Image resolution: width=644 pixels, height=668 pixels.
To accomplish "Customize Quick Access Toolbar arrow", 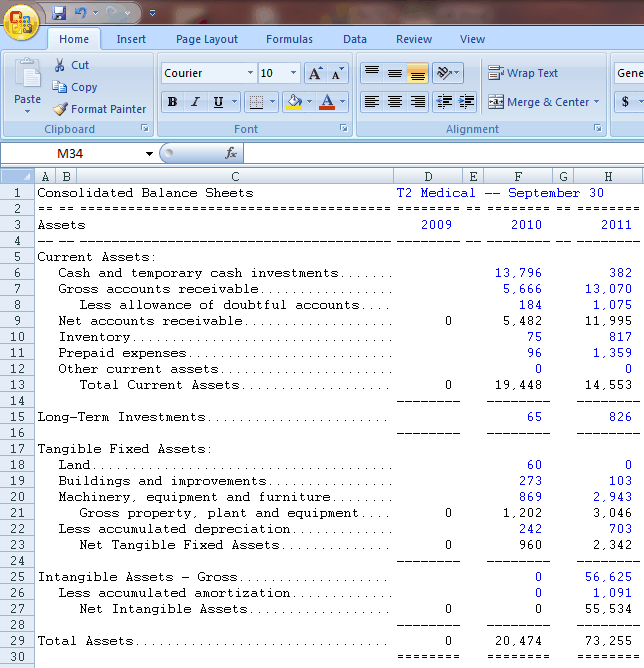I will point(152,13).
